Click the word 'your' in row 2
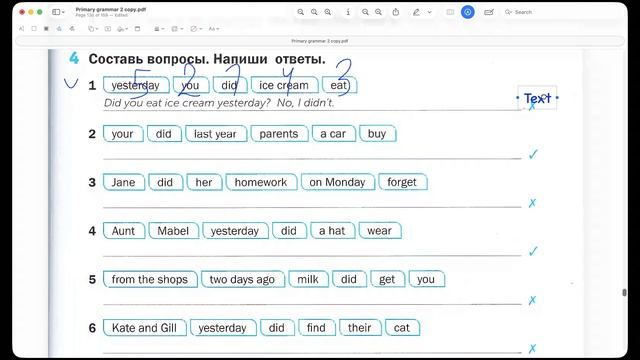 pyautogui.click(x=122, y=133)
